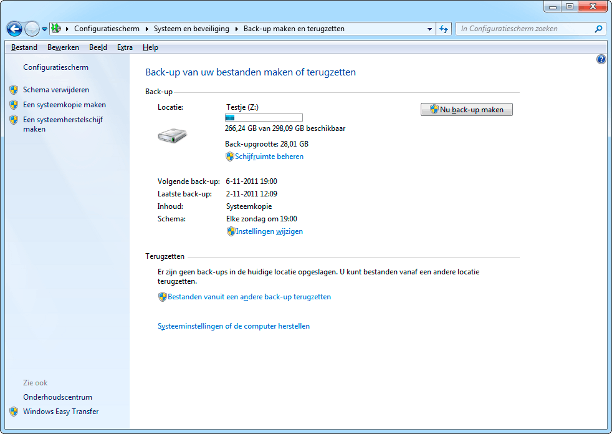
Task: Click the hard drive icon for Testje (Z:)
Action: point(172,136)
